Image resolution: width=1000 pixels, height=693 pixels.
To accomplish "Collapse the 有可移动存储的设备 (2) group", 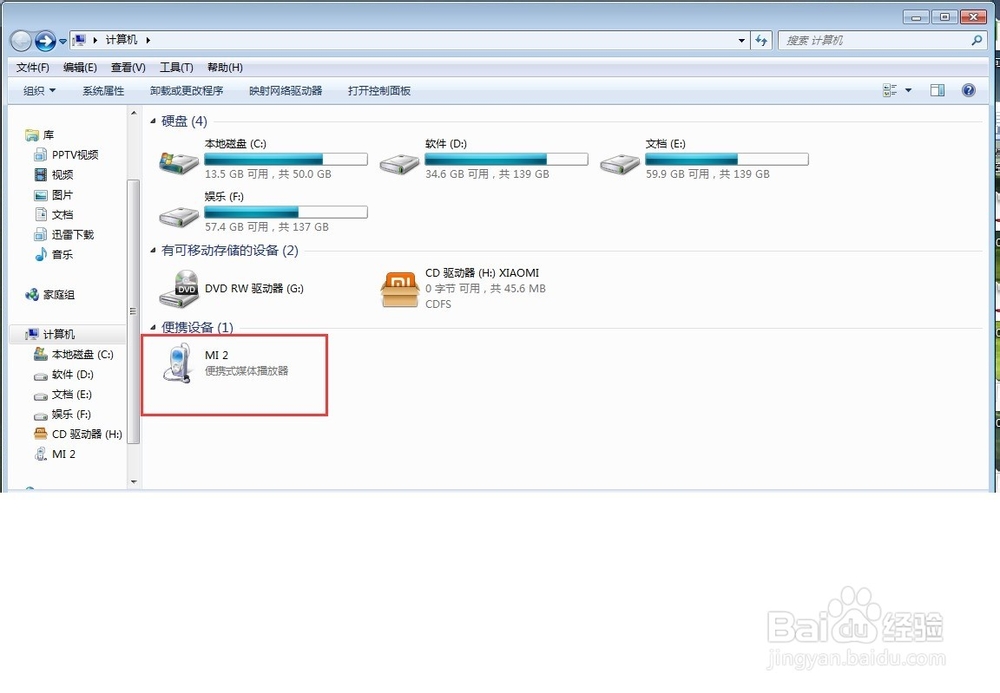I will (153, 251).
